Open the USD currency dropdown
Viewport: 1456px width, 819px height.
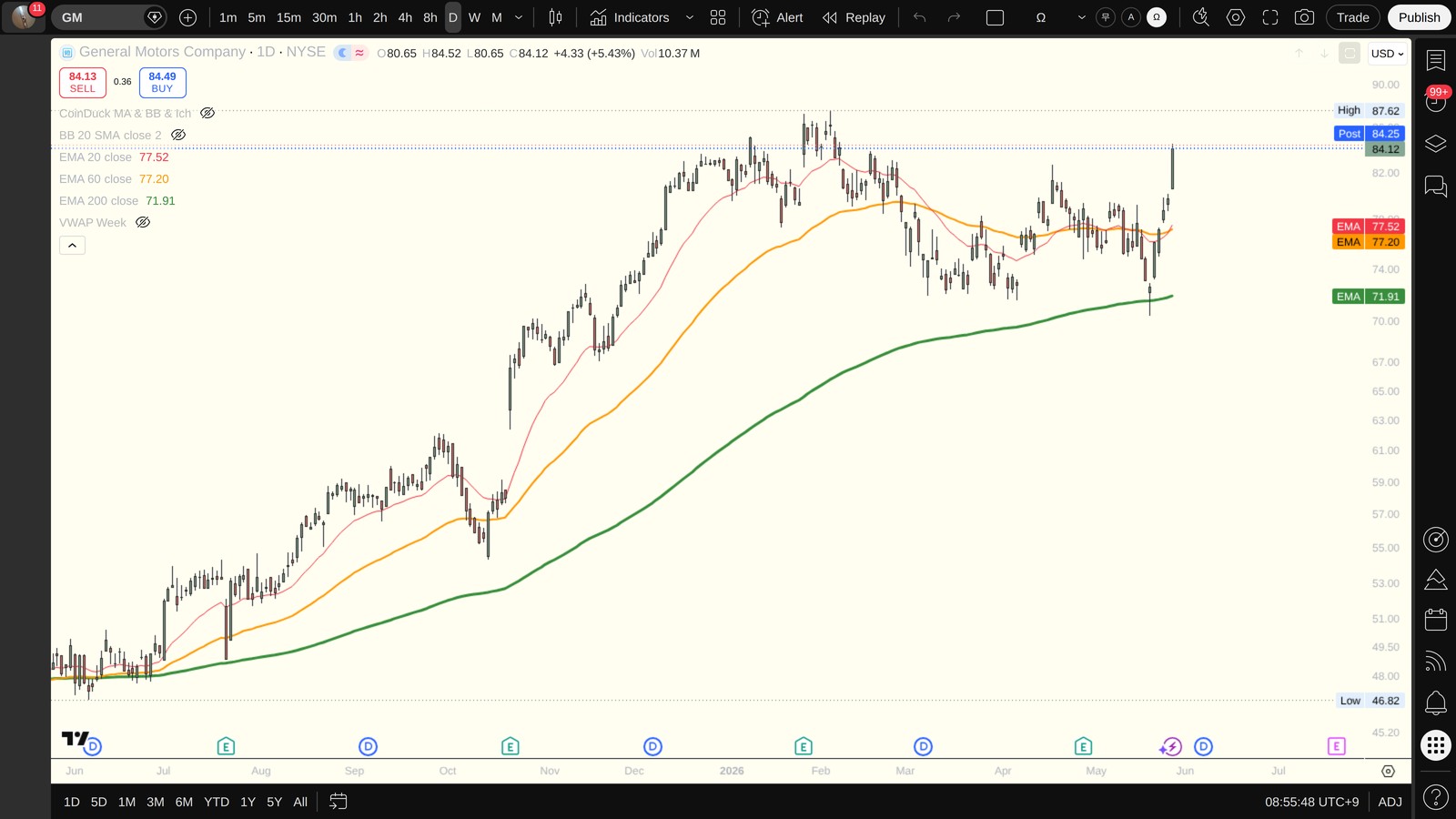point(1388,54)
